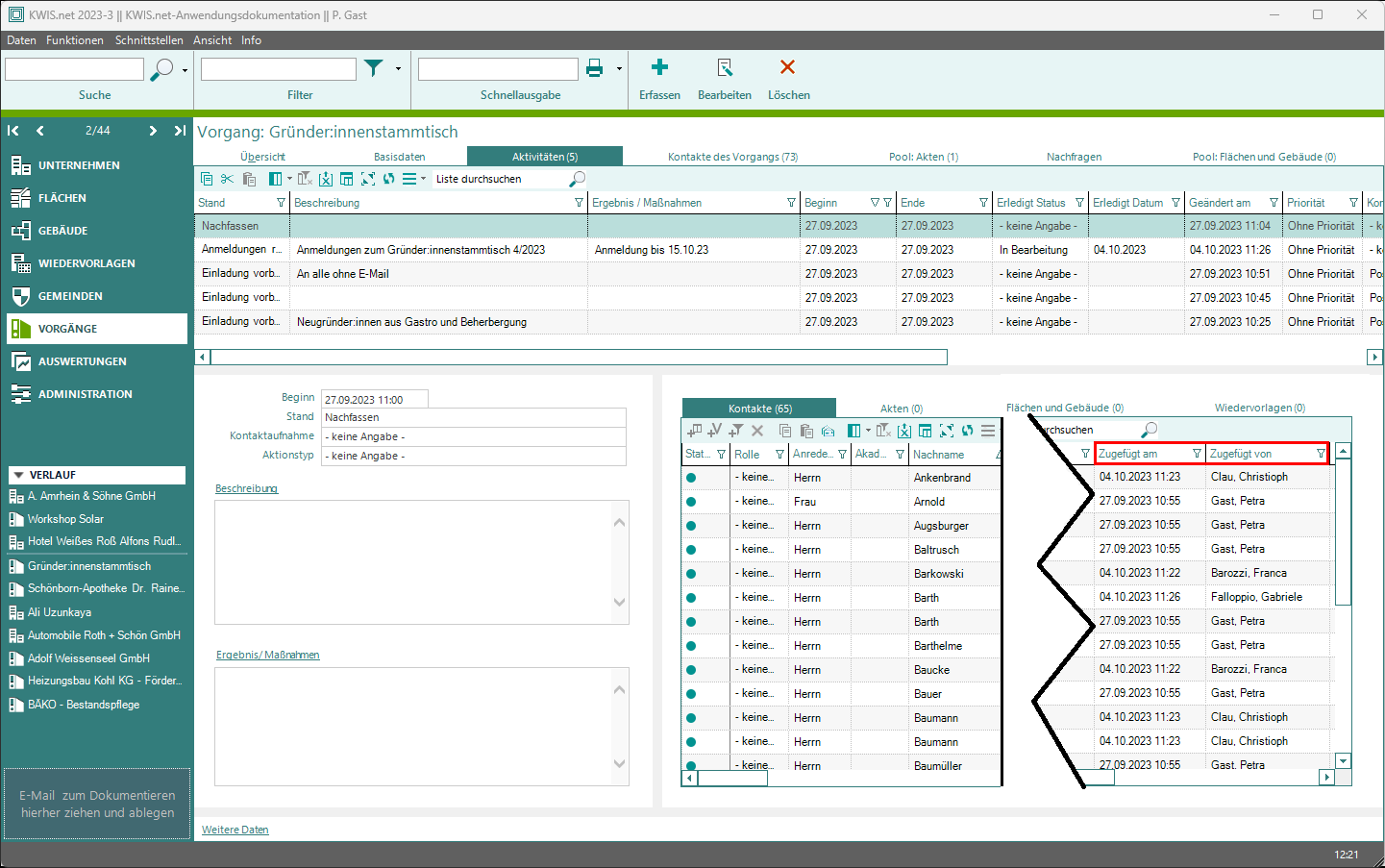
Task: Open the Ergebnis/Maßnahmen link
Action: click(x=267, y=655)
